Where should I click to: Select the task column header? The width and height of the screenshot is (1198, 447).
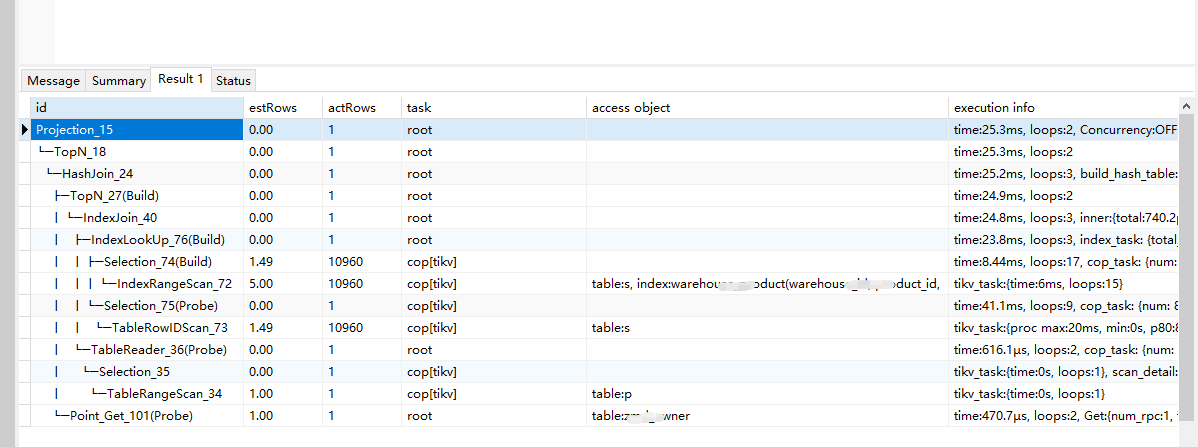pyautogui.click(x=493, y=107)
